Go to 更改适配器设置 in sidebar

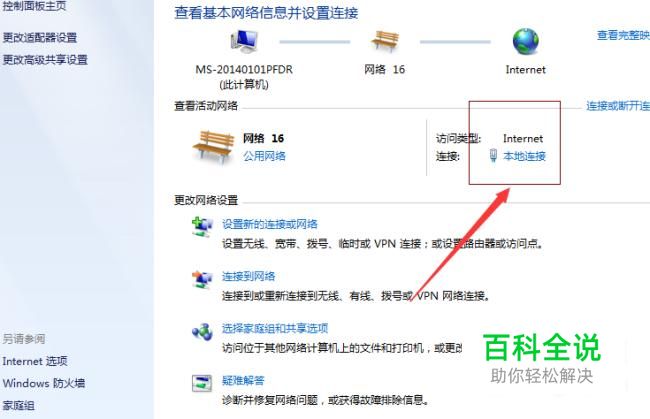[40, 38]
